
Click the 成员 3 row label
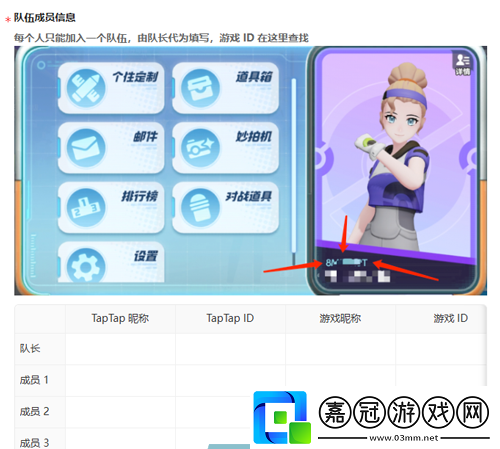click(34, 443)
